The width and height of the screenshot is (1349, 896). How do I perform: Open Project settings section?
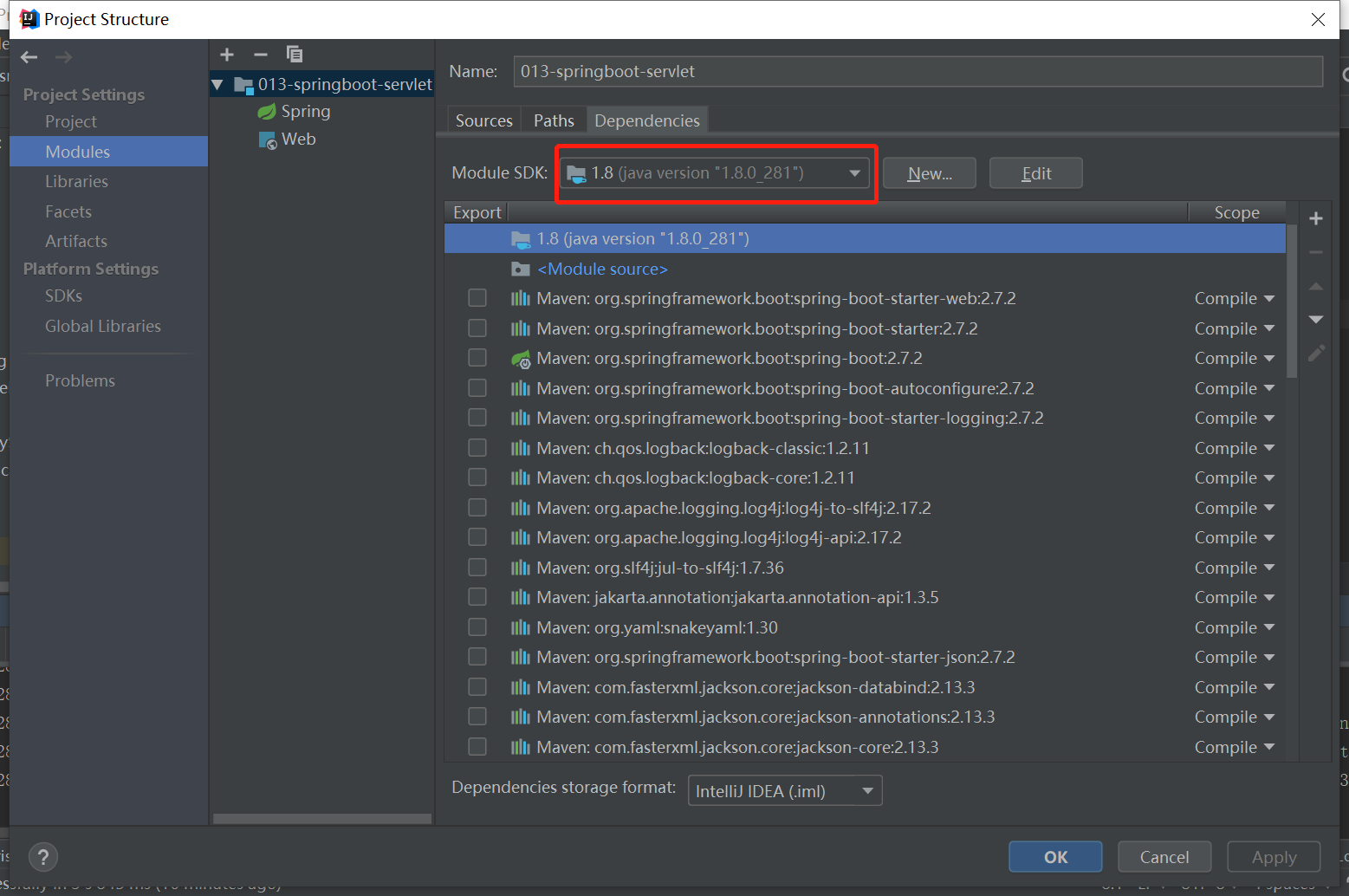[x=71, y=122]
